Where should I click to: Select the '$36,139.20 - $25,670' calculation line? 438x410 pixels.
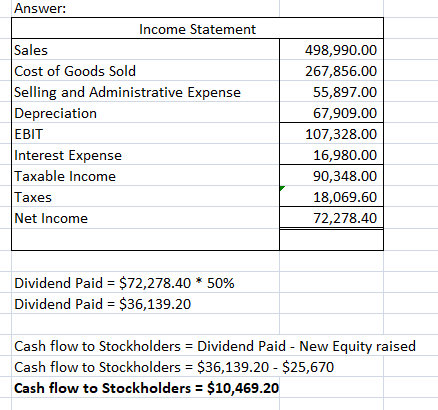[x=174, y=367]
